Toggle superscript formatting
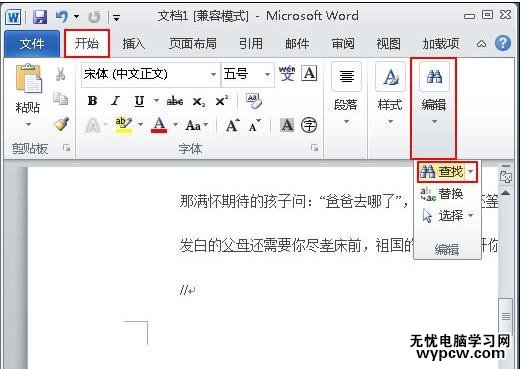Image resolution: width=521 pixels, height=369 pixels. point(222,101)
